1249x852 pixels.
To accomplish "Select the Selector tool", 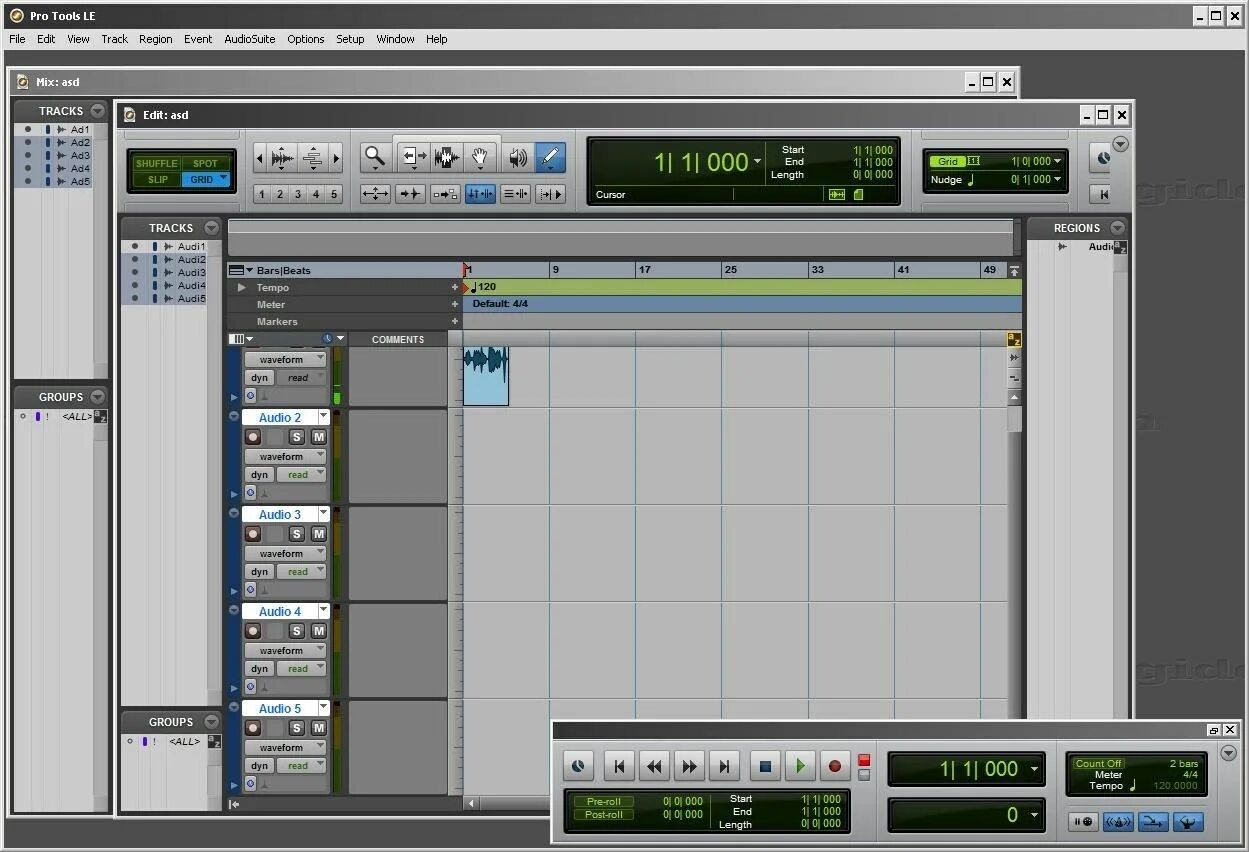I will [x=446, y=157].
